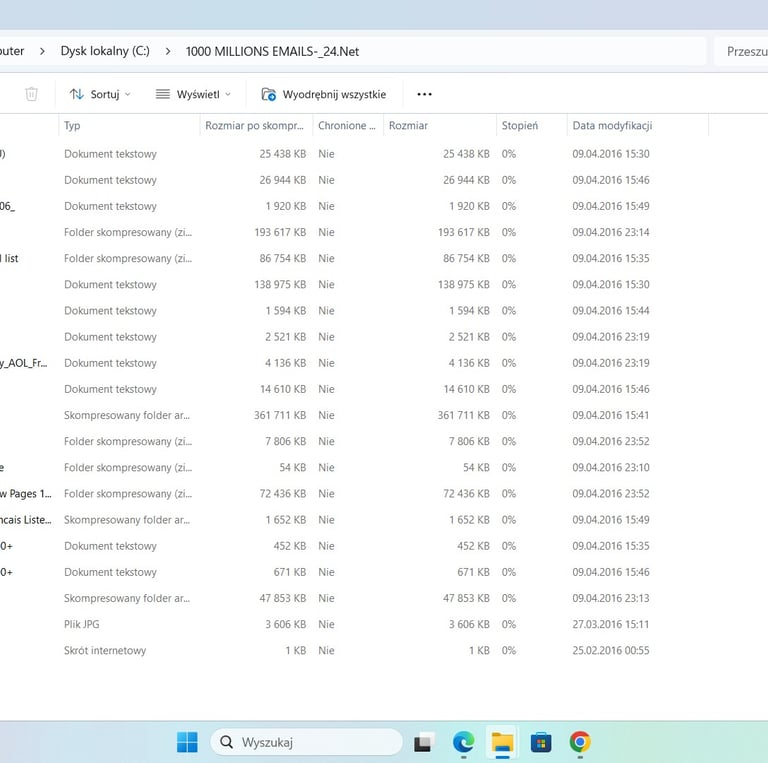Click the trash delete icon in toolbar
Image resolution: width=768 pixels, height=763 pixels.
click(31, 94)
